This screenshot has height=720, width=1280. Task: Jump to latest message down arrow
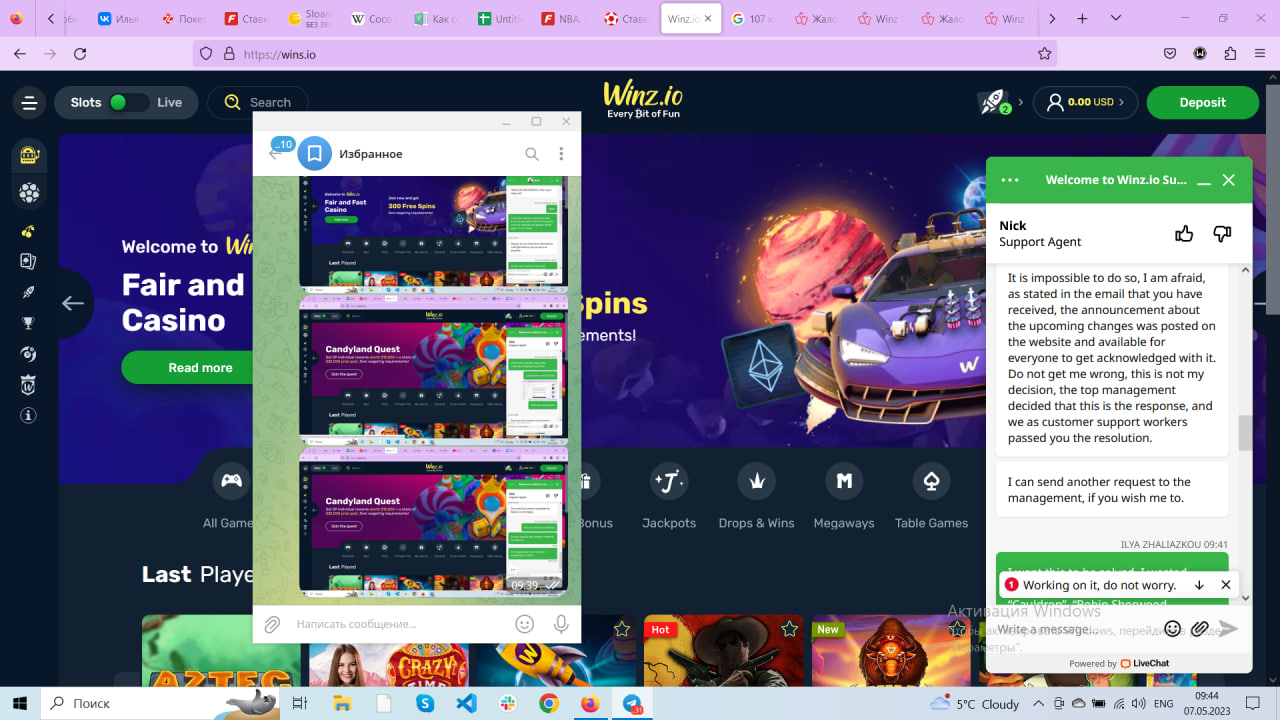pos(1199,585)
